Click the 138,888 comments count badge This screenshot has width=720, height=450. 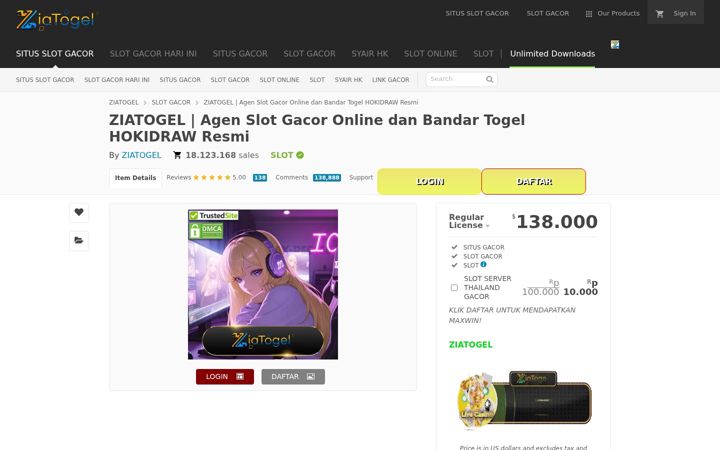(x=327, y=178)
